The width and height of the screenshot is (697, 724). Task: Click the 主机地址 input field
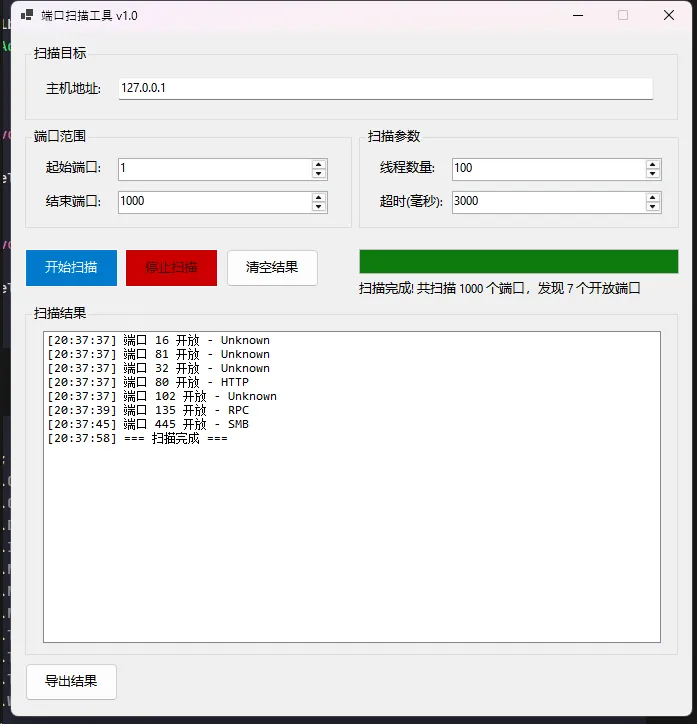pos(385,89)
